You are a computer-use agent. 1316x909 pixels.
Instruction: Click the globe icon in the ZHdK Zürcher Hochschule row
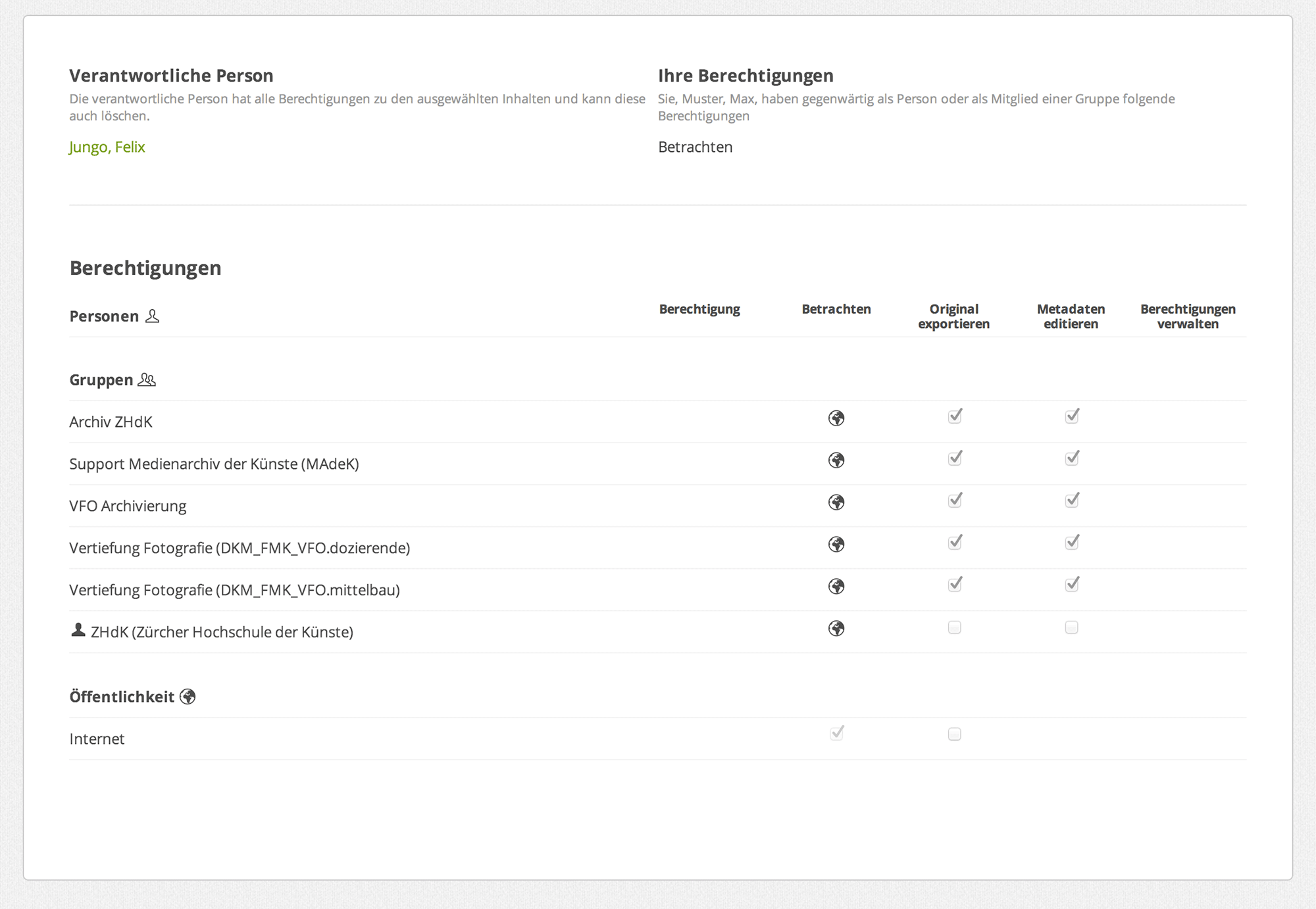point(836,629)
